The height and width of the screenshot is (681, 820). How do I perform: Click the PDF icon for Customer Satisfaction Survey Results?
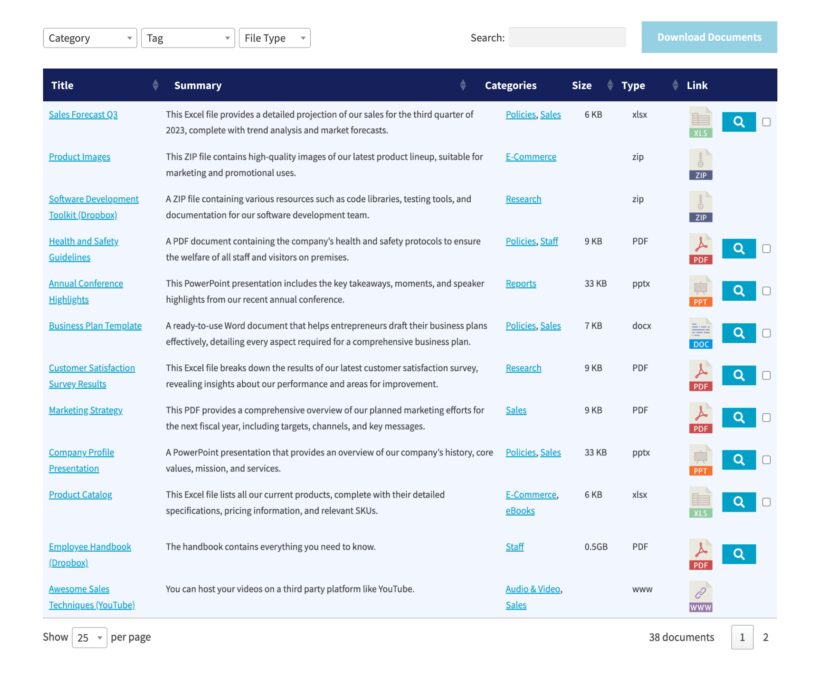[x=699, y=374]
